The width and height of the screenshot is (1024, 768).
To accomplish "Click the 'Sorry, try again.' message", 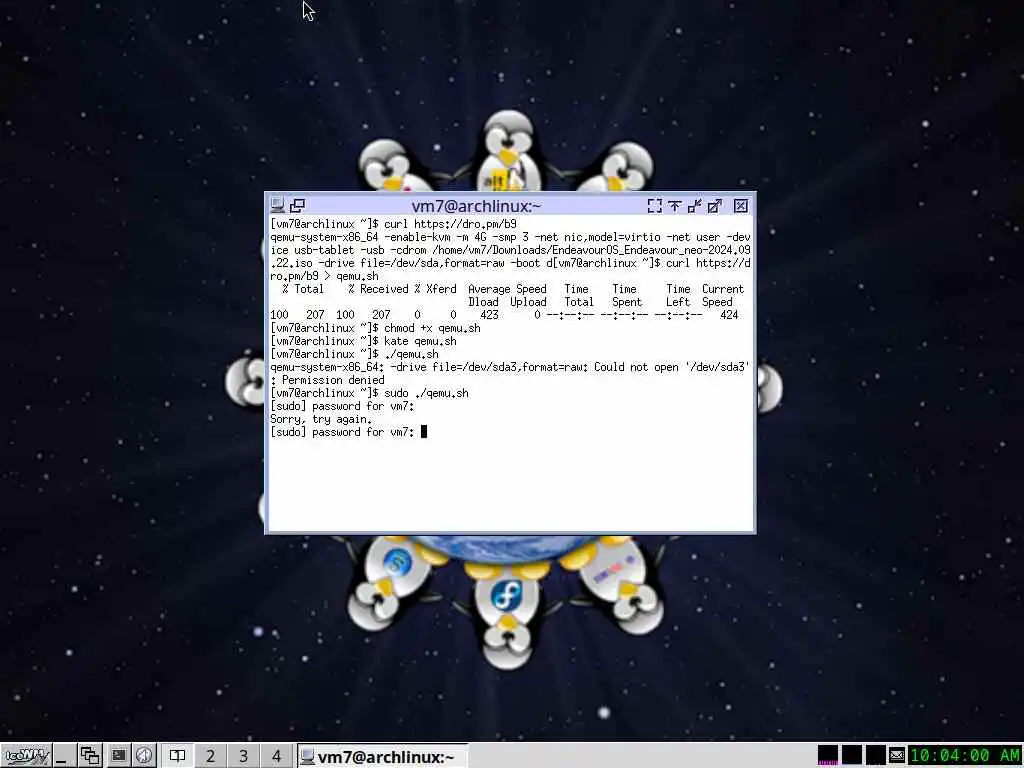I will pos(321,419).
